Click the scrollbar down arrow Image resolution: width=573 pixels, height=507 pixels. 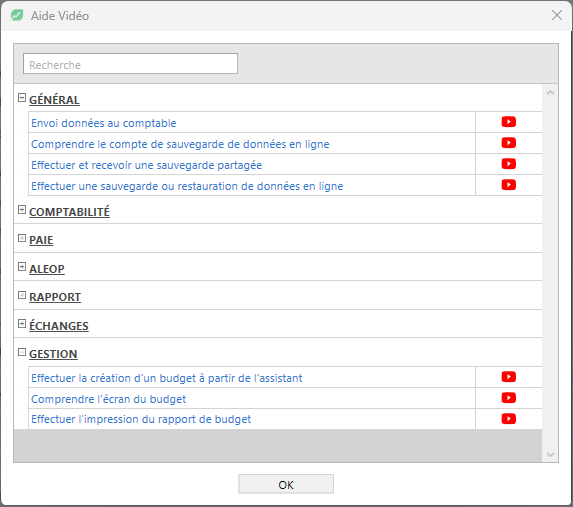pos(550,454)
